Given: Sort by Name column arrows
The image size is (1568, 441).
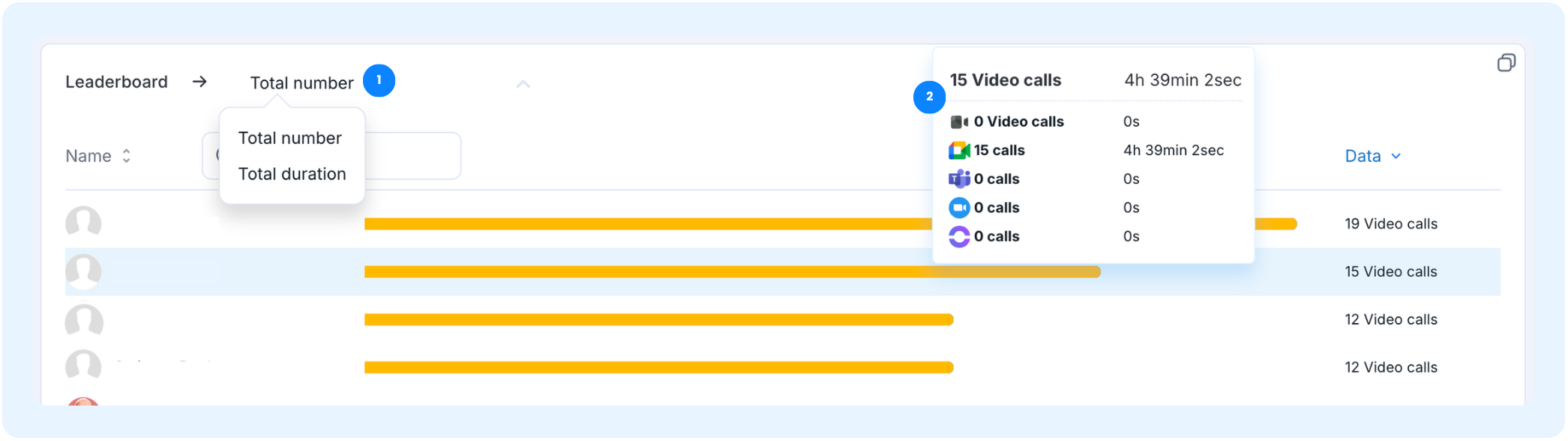Looking at the screenshot, I should click(127, 156).
